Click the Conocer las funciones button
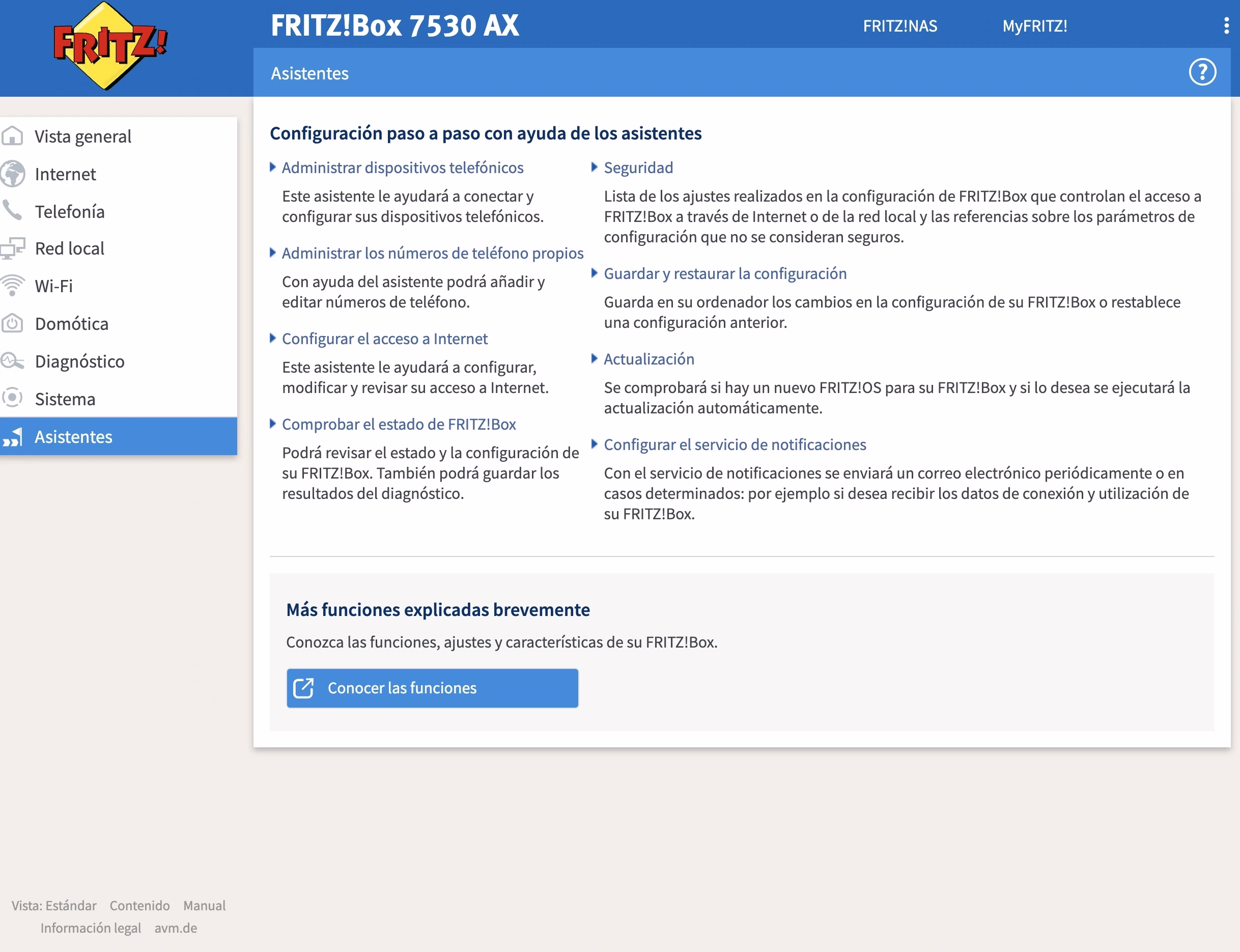Screen dimensions: 1240x952 (432, 688)
